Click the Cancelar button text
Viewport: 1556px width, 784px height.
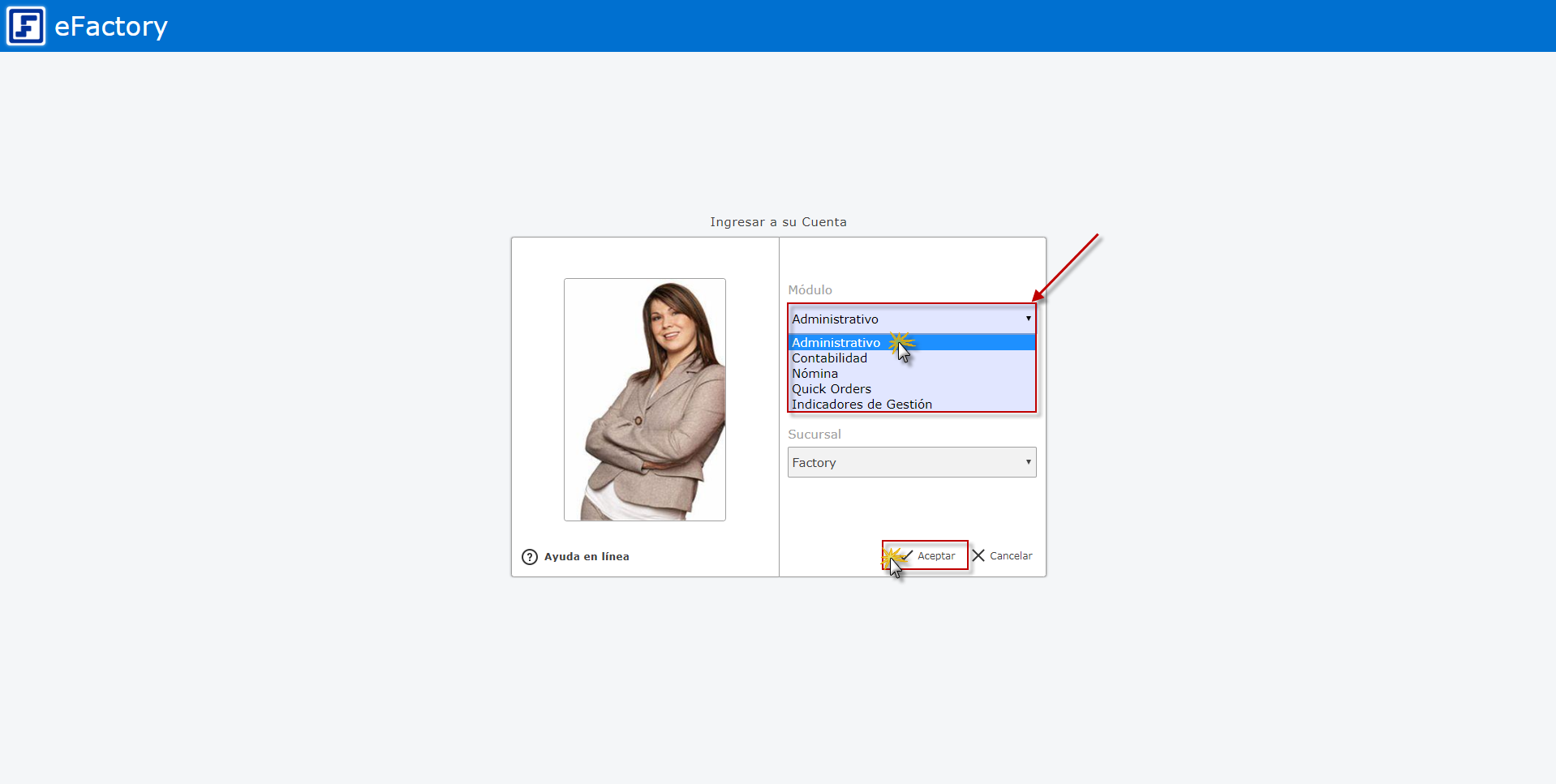(1011, 556)
